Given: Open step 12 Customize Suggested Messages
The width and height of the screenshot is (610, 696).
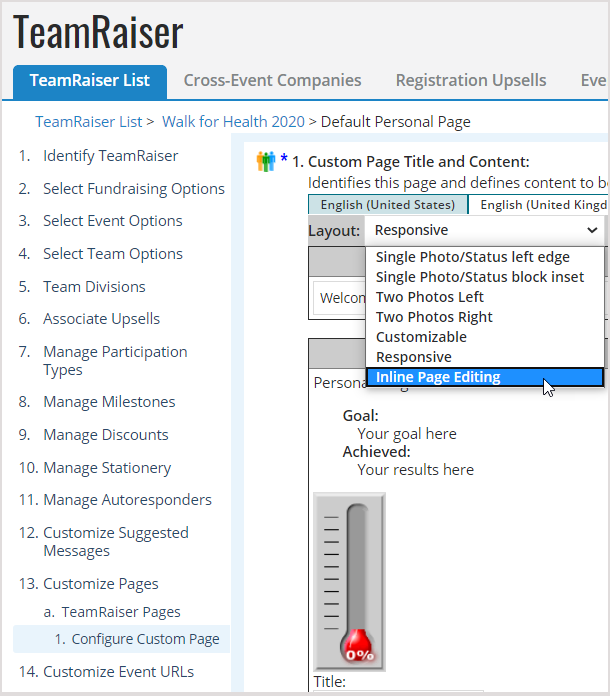Looking at the screenshot, I should (x=115, y=542).
